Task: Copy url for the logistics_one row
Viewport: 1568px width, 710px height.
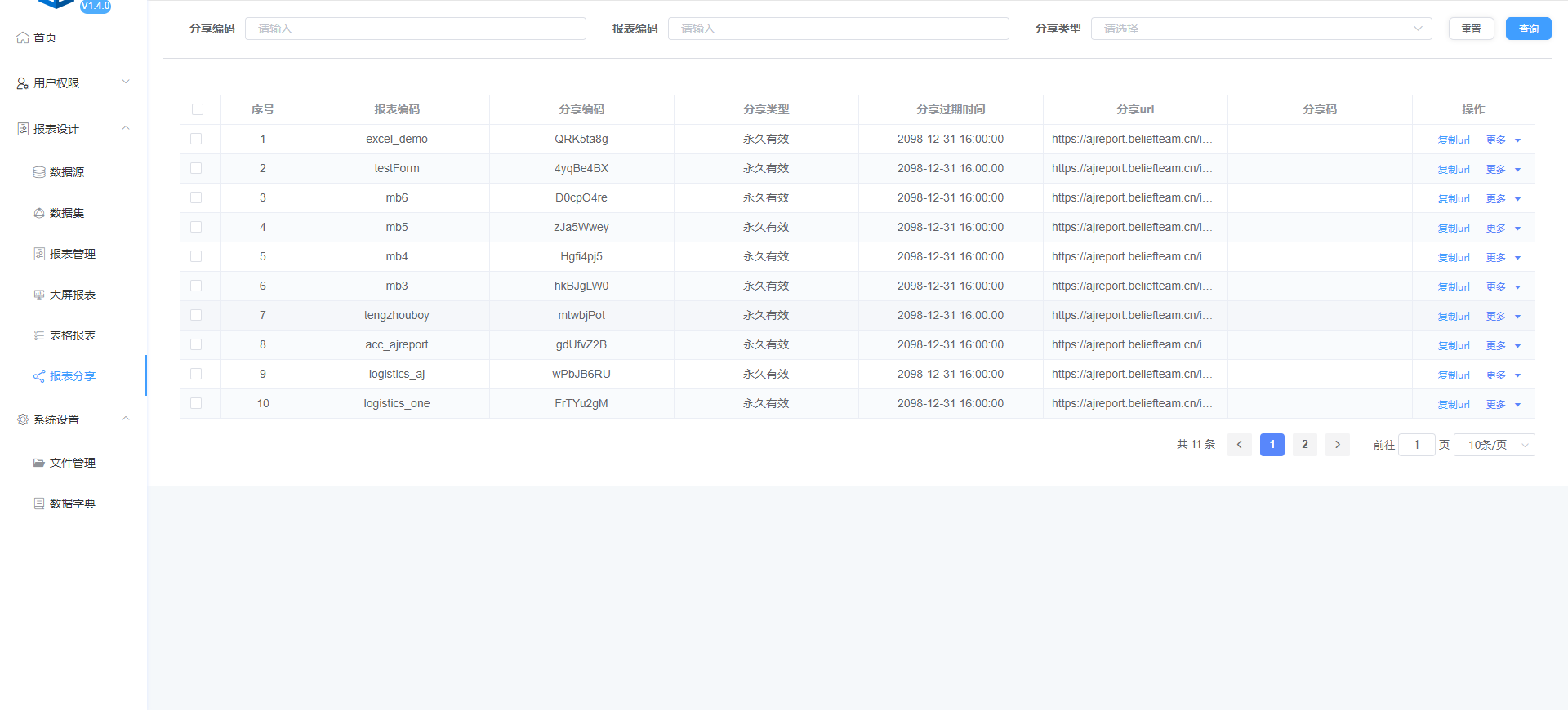Action: pyautogui.click(x=1454, y=405)
